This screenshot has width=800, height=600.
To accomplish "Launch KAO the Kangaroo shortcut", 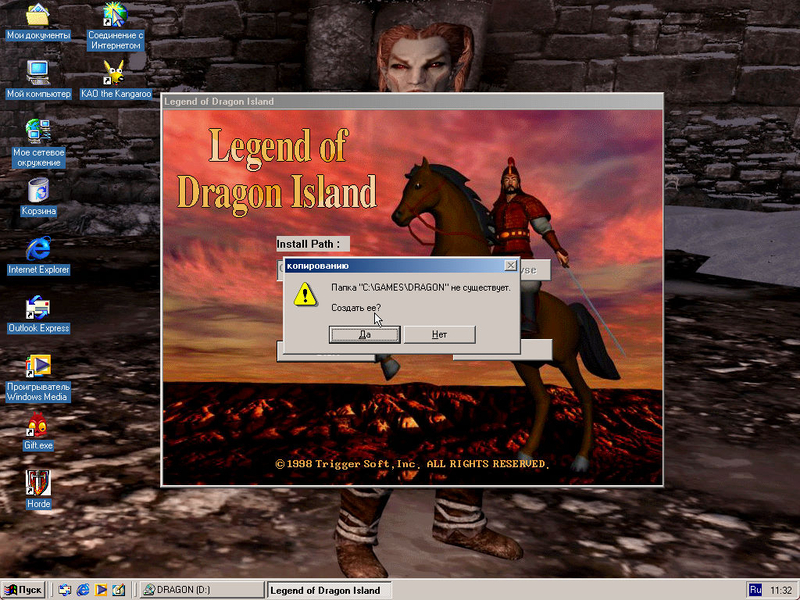I will click(x=116, y=80).
